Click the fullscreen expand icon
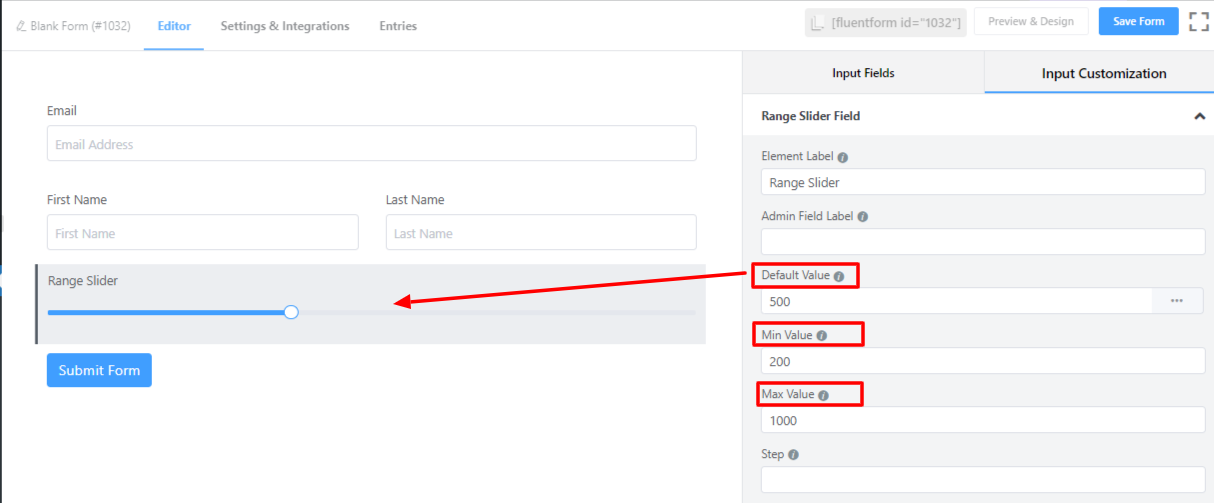 pos(1198,22)
